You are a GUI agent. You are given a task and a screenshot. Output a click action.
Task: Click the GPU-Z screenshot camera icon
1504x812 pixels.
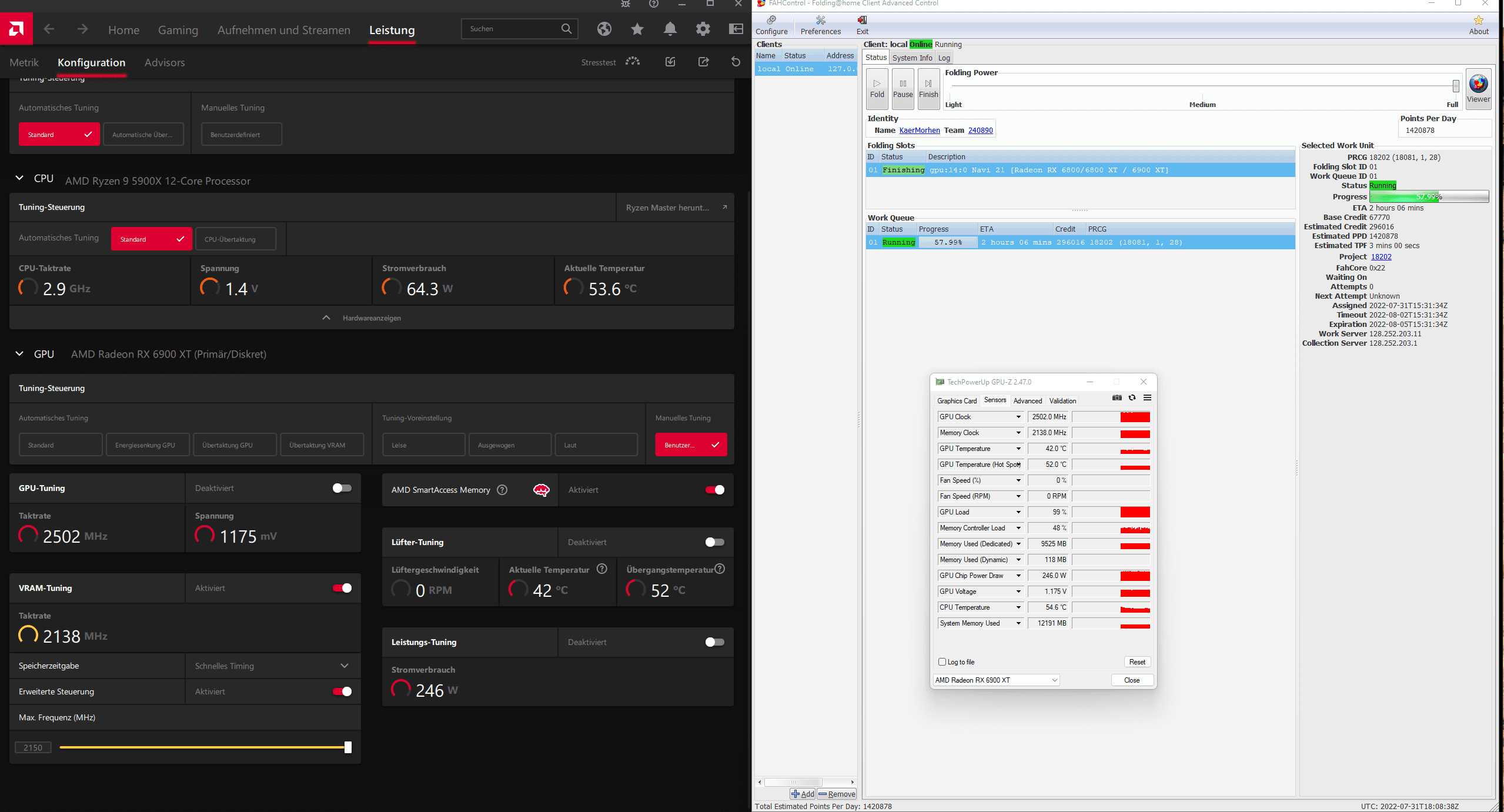(1117, 398)
